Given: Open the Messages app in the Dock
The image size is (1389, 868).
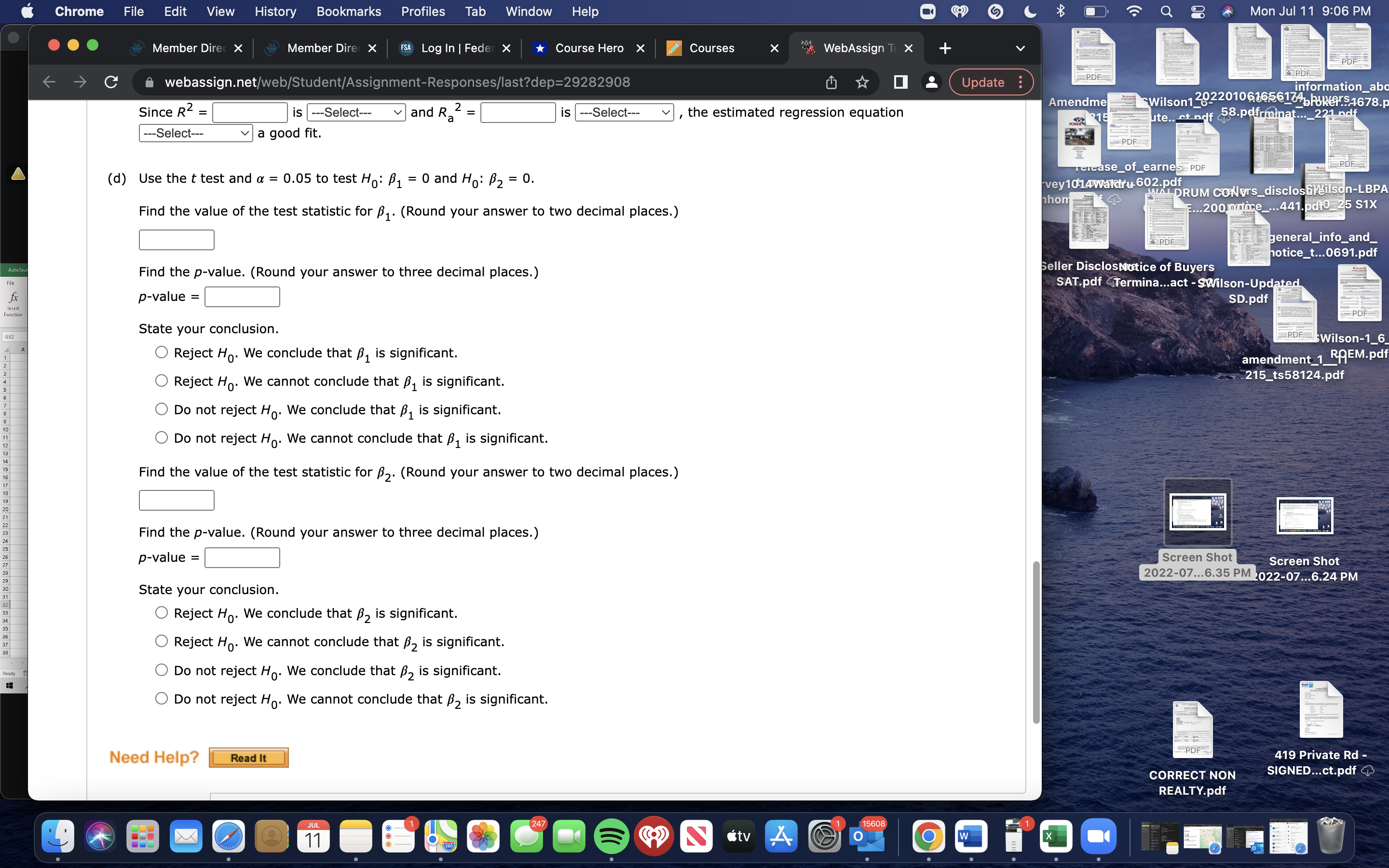Looking at the screenshot, I should (526, 837).
